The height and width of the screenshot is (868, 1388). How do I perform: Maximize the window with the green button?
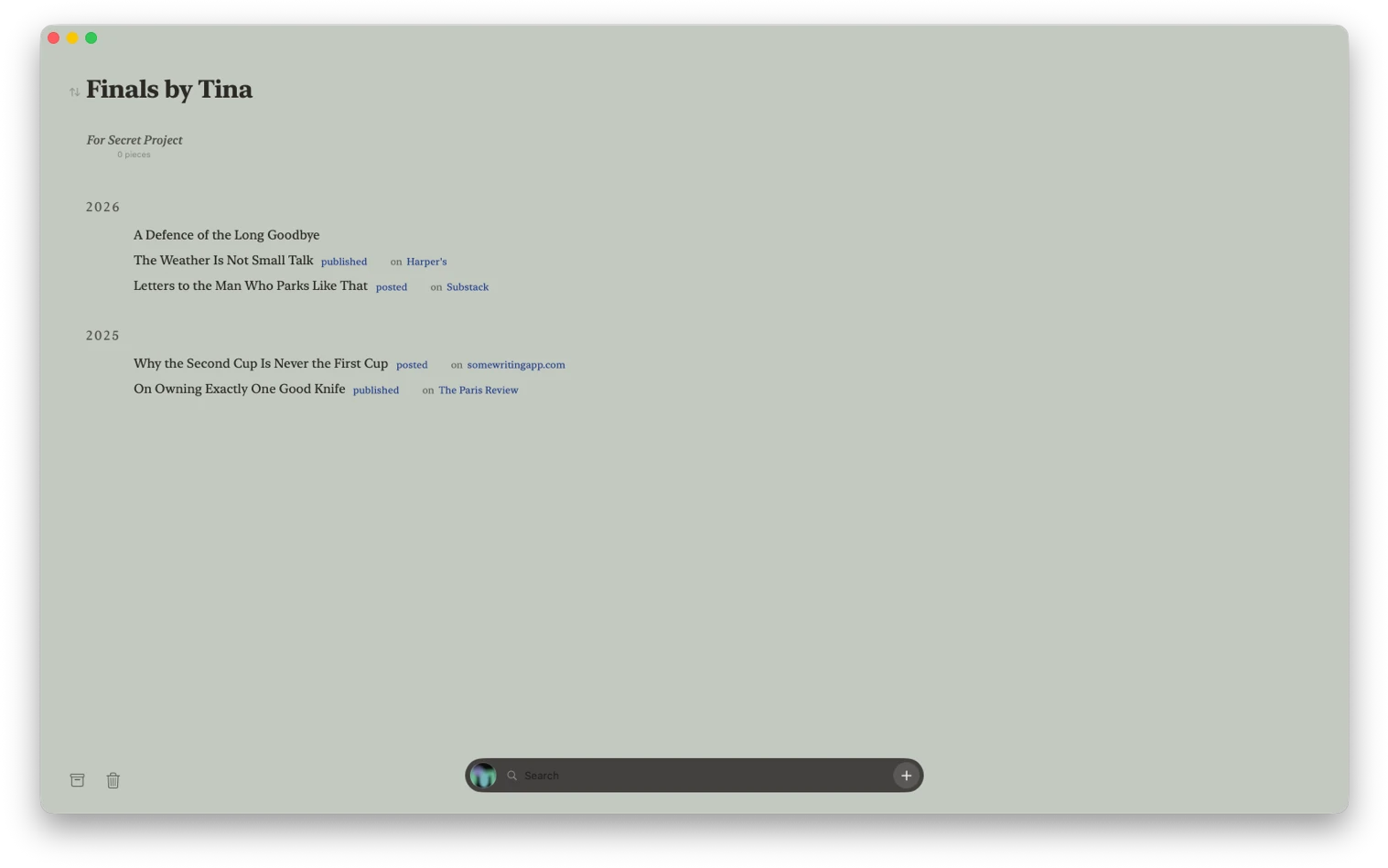pos(91,38)
